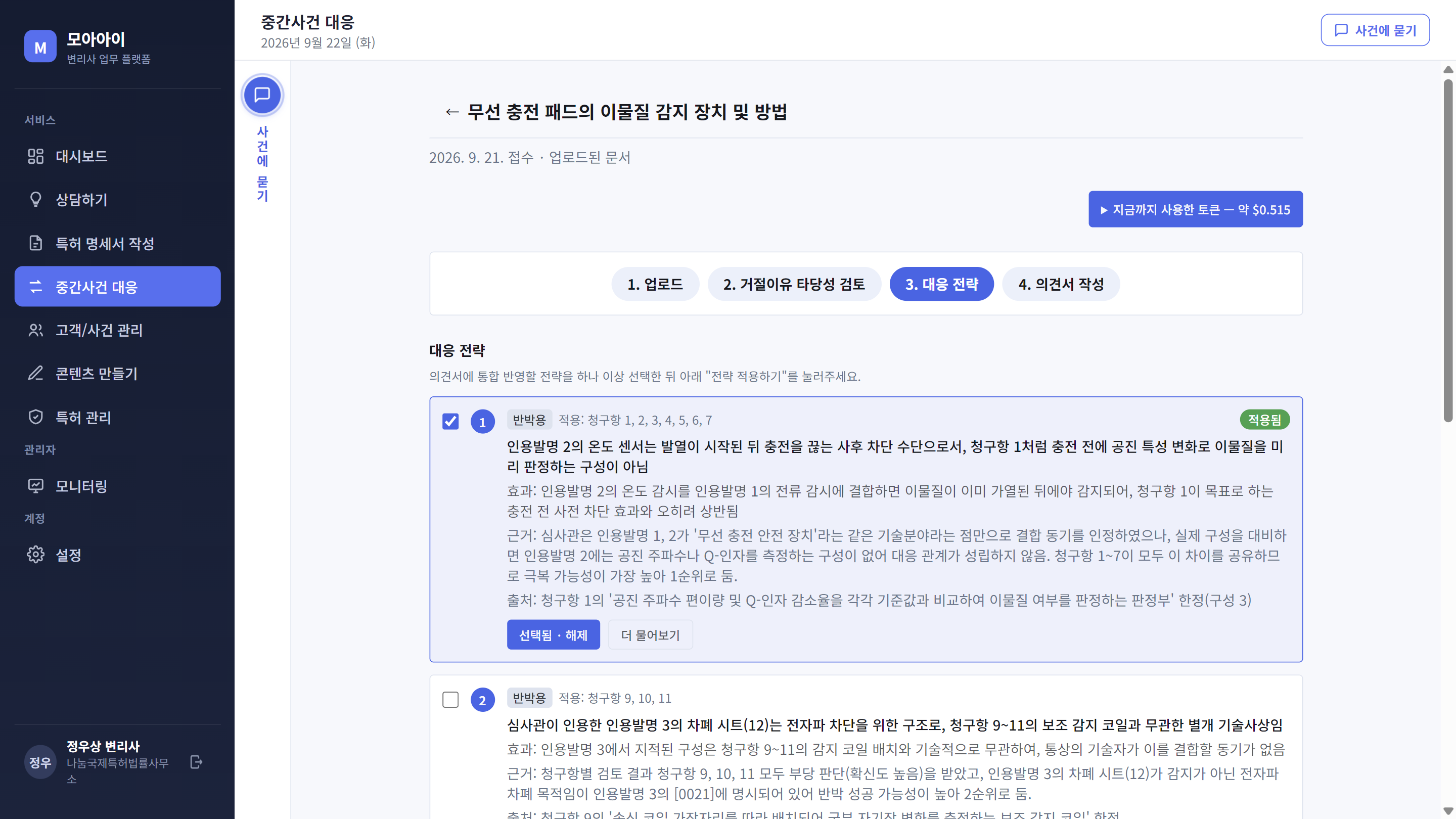The width and height of the screenshot is (1456, 819).
Task: Open 설정 account settings
Action: coord(118,555)
